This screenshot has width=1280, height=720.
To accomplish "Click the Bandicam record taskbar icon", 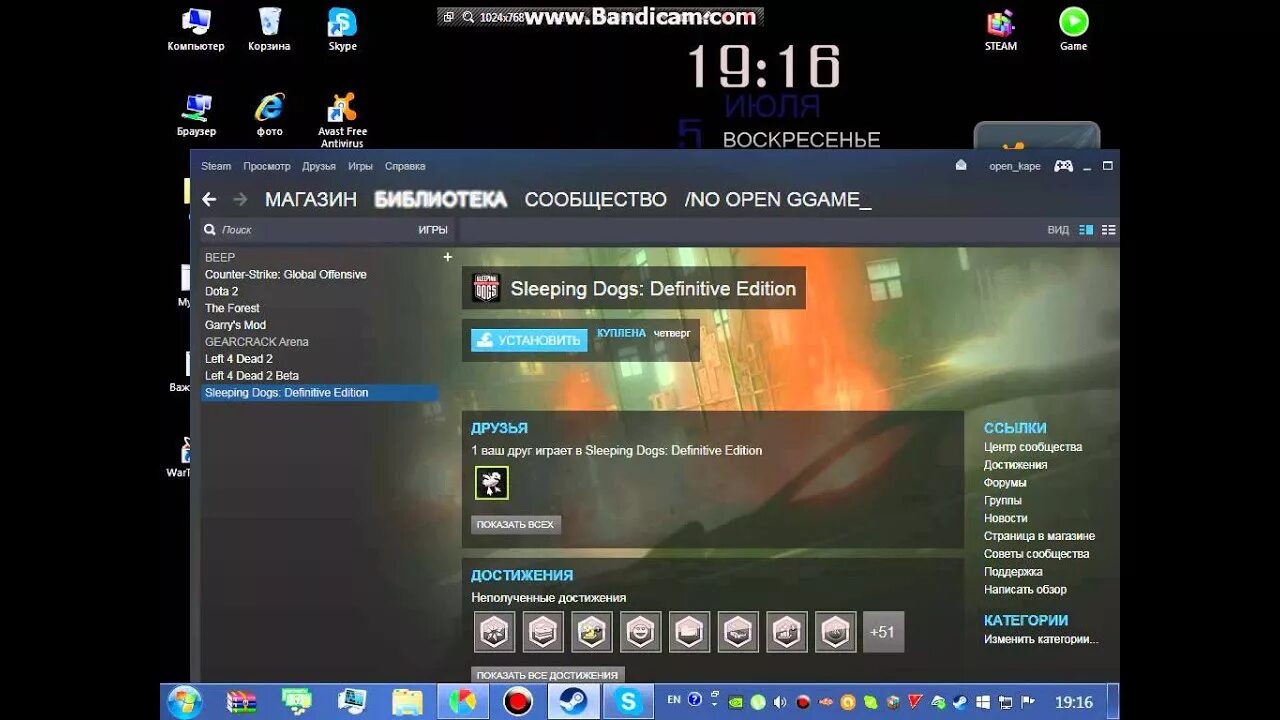I will point(518,702).
